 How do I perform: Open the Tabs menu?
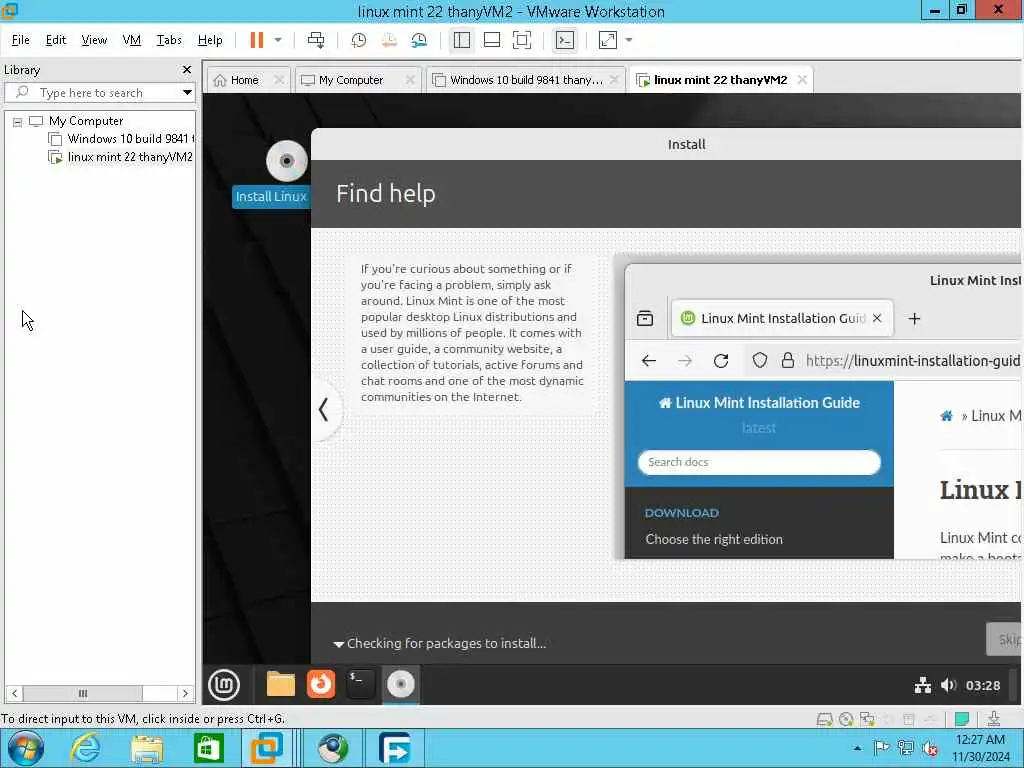pos(168,40)
